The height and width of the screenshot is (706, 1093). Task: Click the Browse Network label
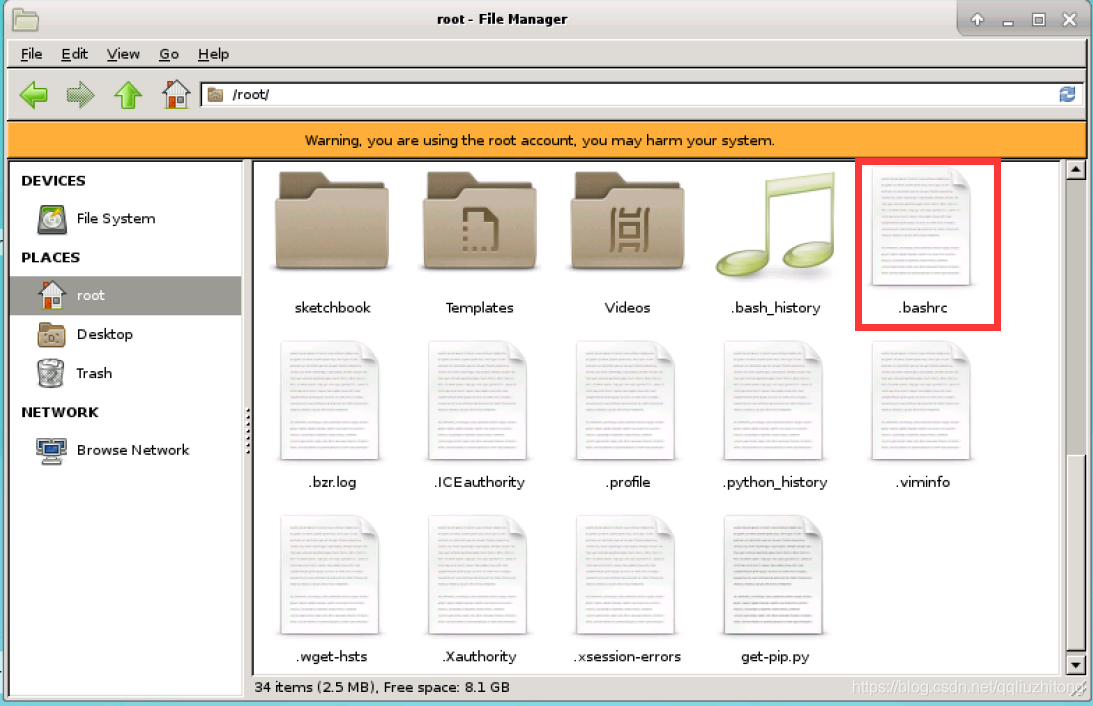click(132, 450)
